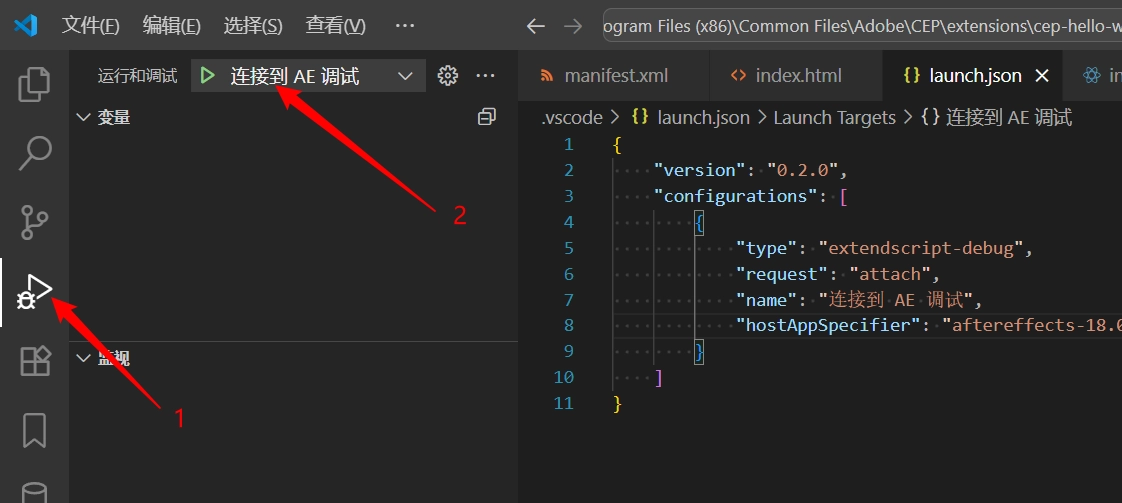Open the Bookmarks view in activity bar
Image resolution: width=1122 pixels, height=503 pixels.
[x=34, y=430]
